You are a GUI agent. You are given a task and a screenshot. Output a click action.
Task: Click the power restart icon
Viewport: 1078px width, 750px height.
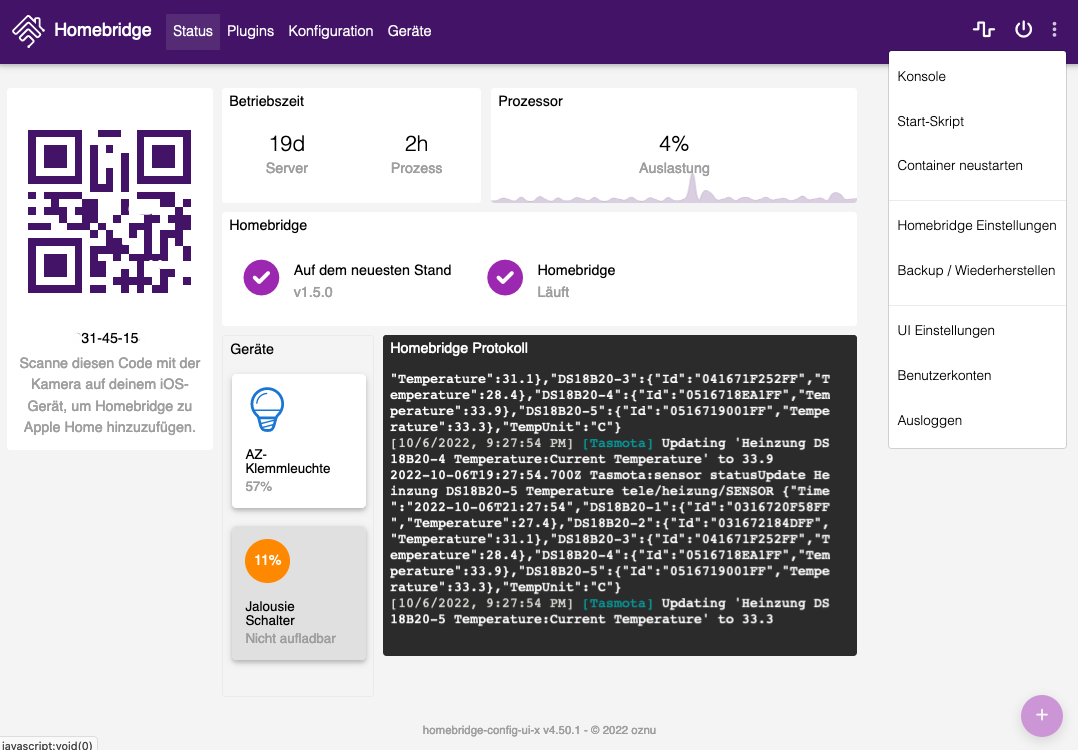(1023, 29)
